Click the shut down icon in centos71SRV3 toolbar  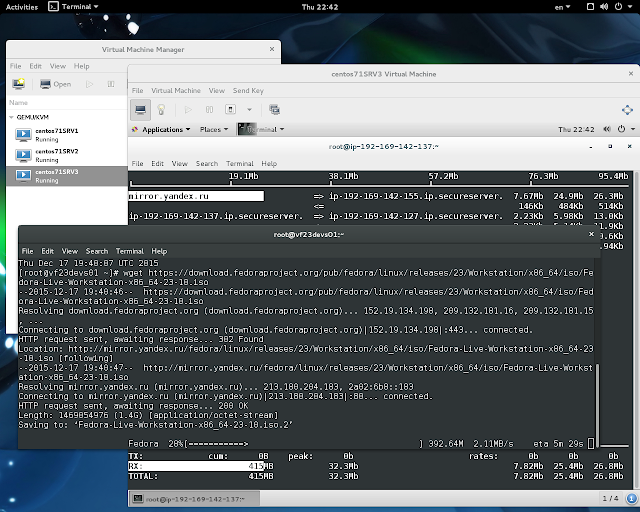230,109
